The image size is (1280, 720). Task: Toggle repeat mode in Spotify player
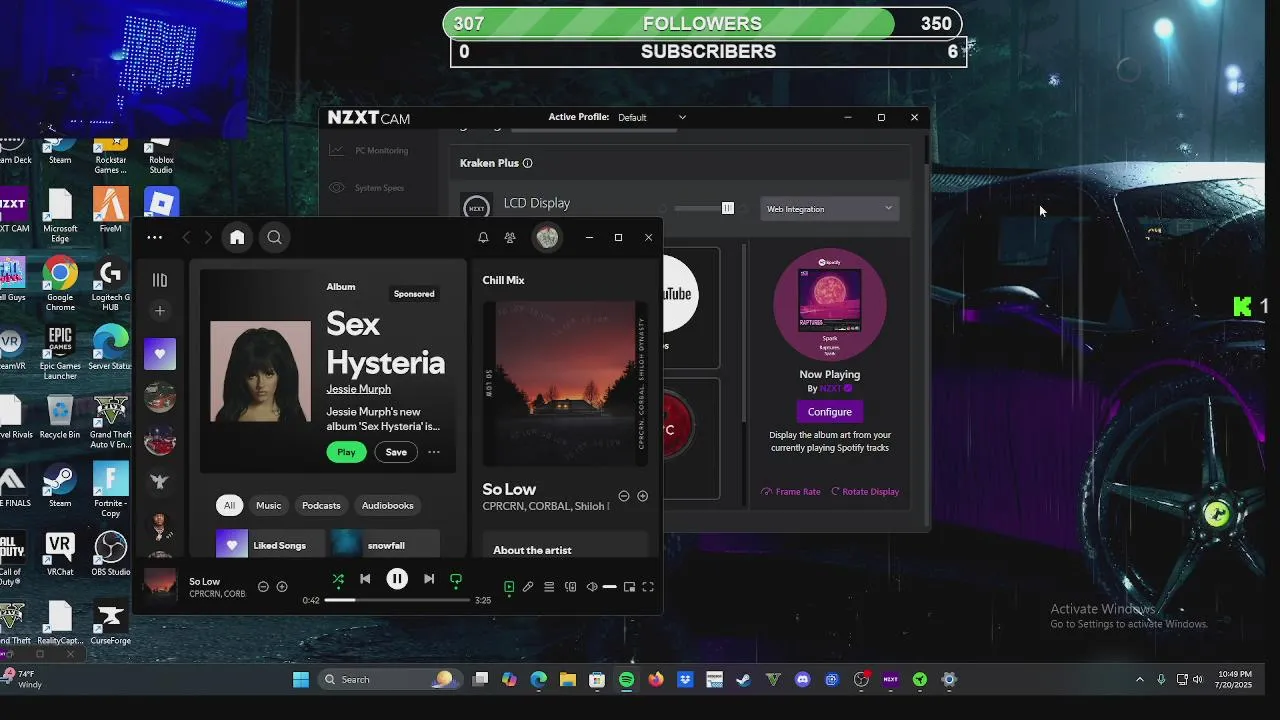(x=456, y=579)
